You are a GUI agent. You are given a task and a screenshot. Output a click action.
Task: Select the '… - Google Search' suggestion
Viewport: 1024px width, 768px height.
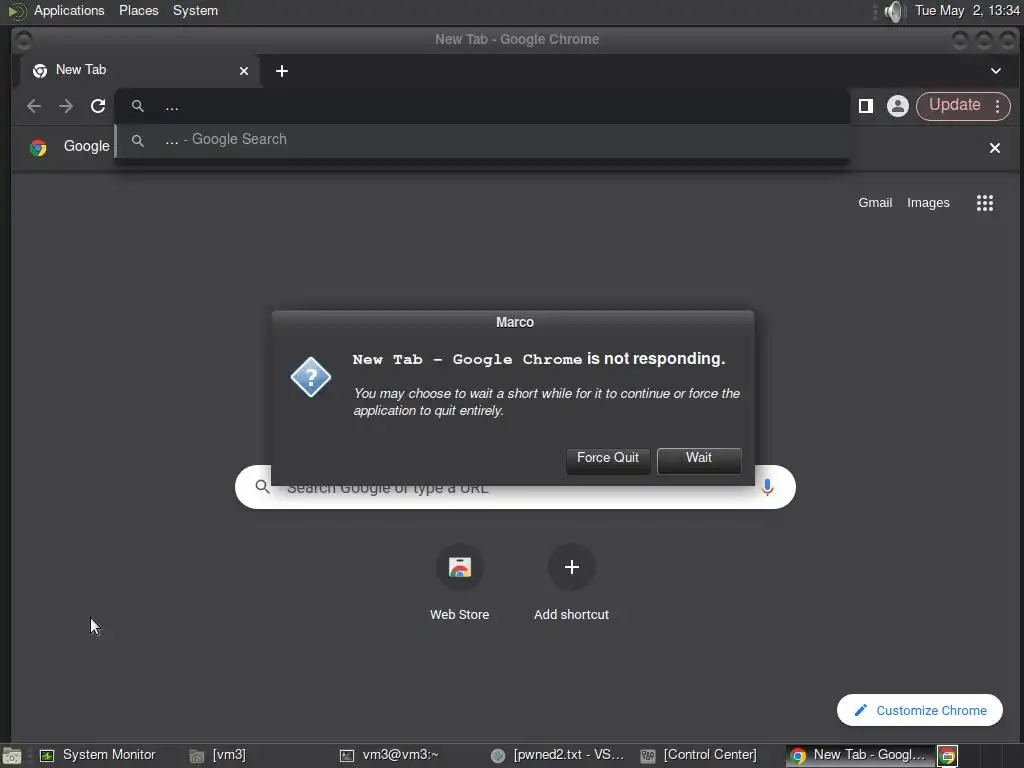[x=483, y=140]
